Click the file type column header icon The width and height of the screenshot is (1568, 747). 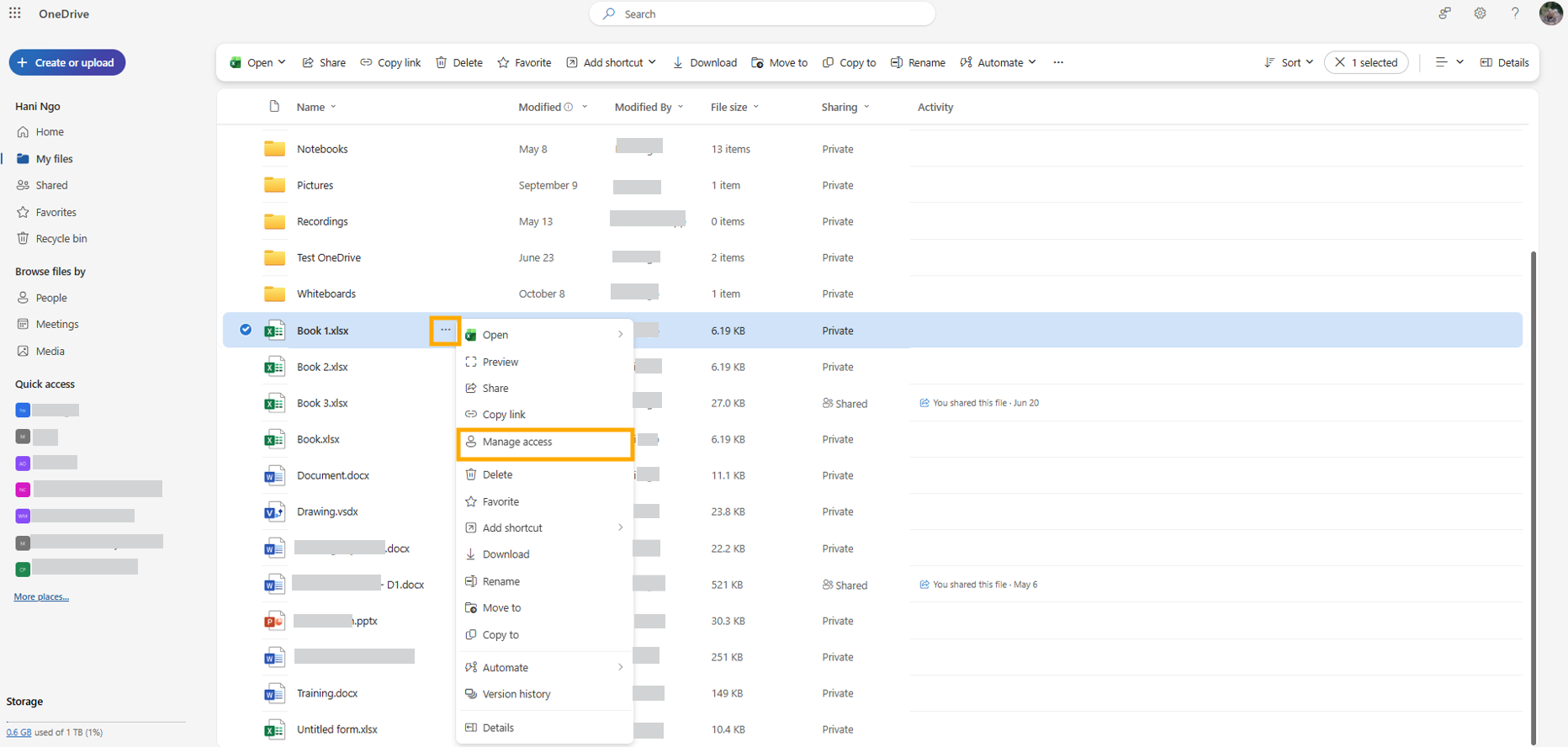[x=274, y=107]
